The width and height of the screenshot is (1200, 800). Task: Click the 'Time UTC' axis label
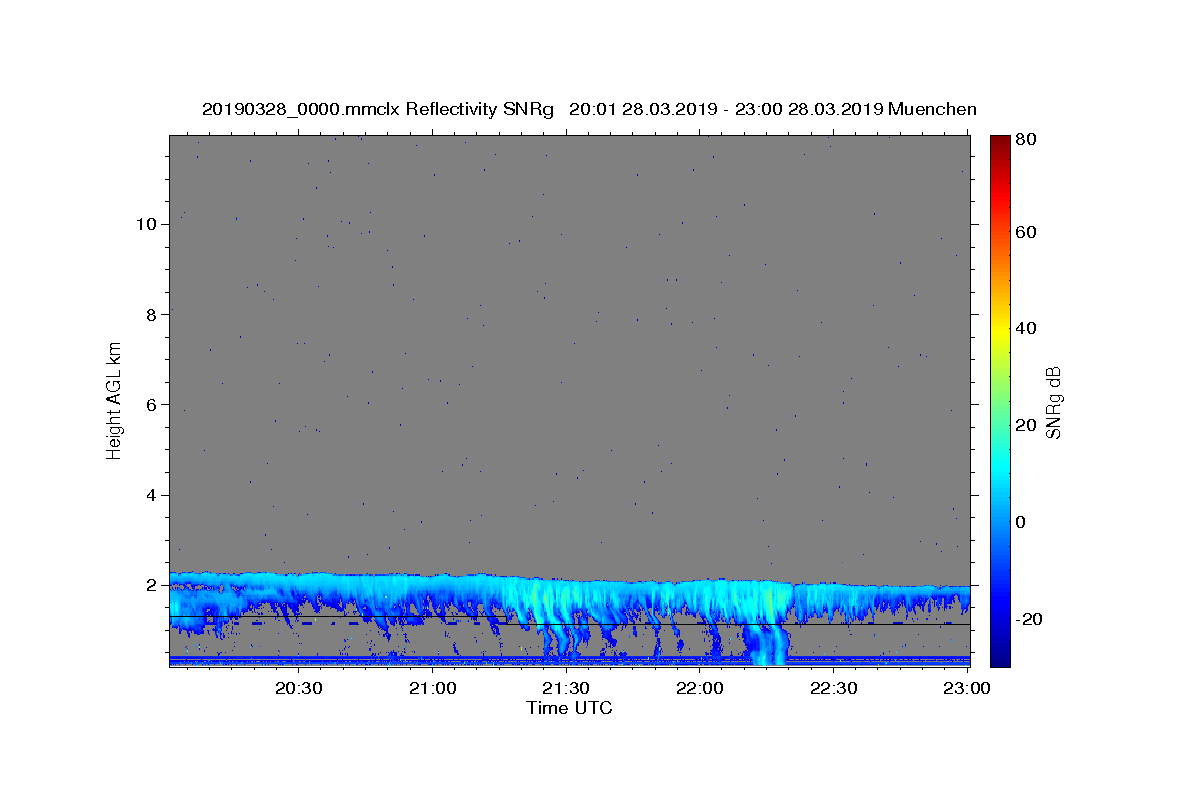point(569,708)
